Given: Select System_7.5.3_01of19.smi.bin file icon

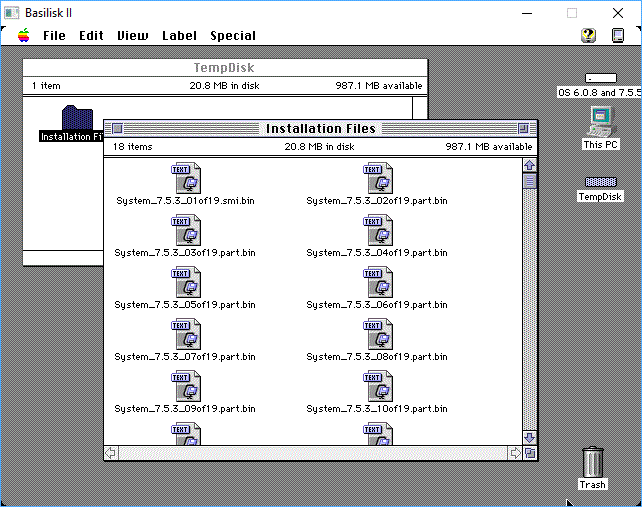Looking at the screenshot, I should [186, 178].
